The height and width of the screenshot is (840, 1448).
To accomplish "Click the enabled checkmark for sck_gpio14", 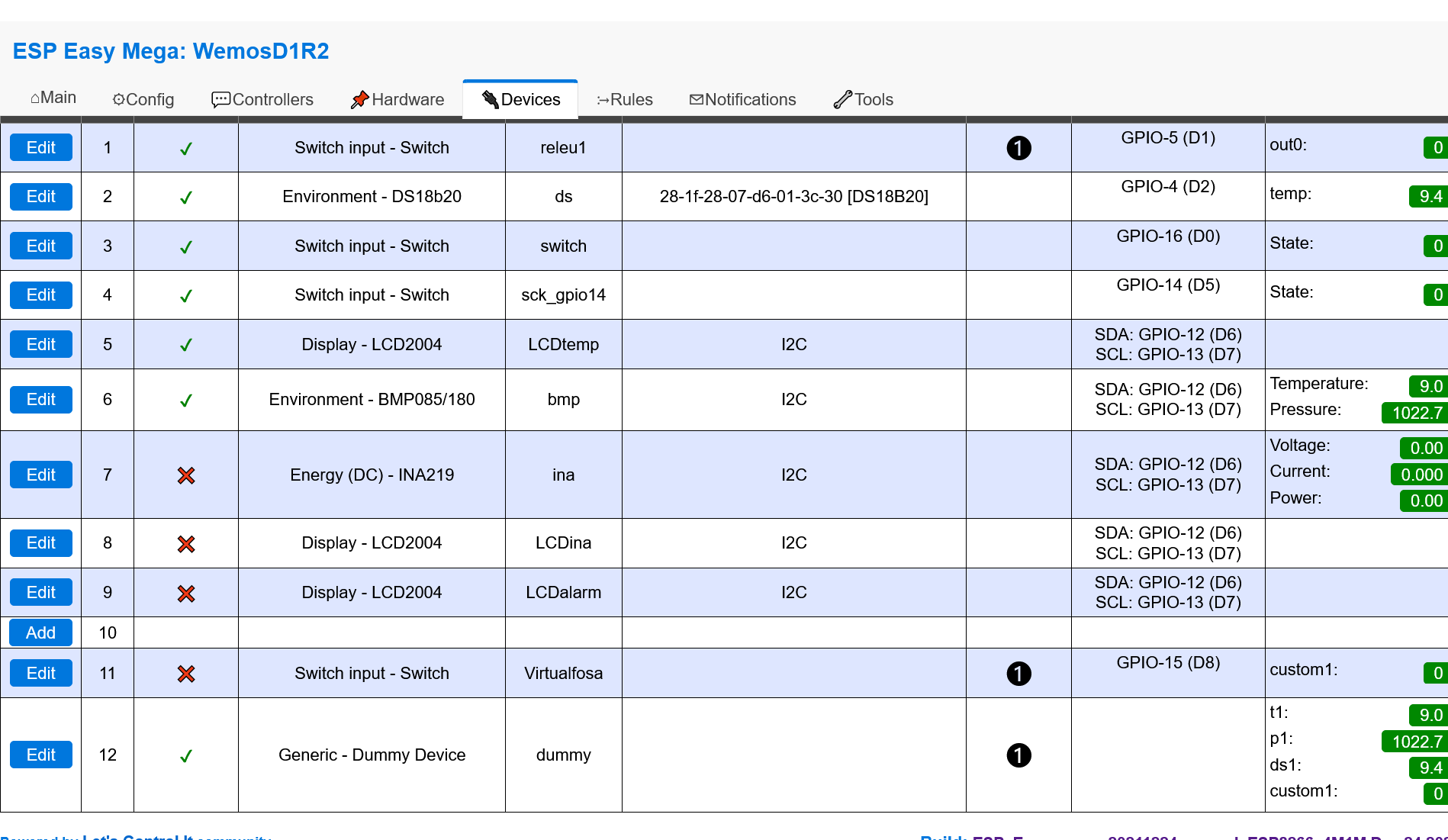I will [x=185, y=296].
